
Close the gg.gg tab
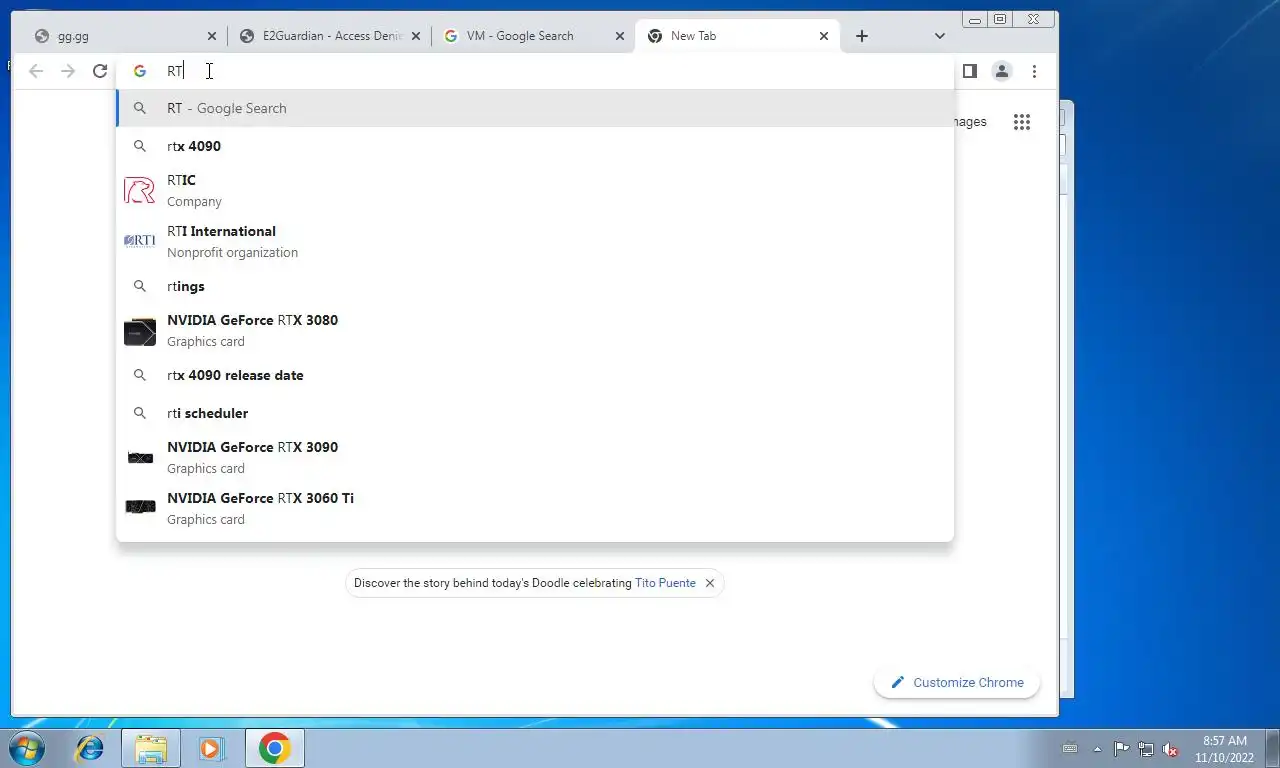pos(211,36)
